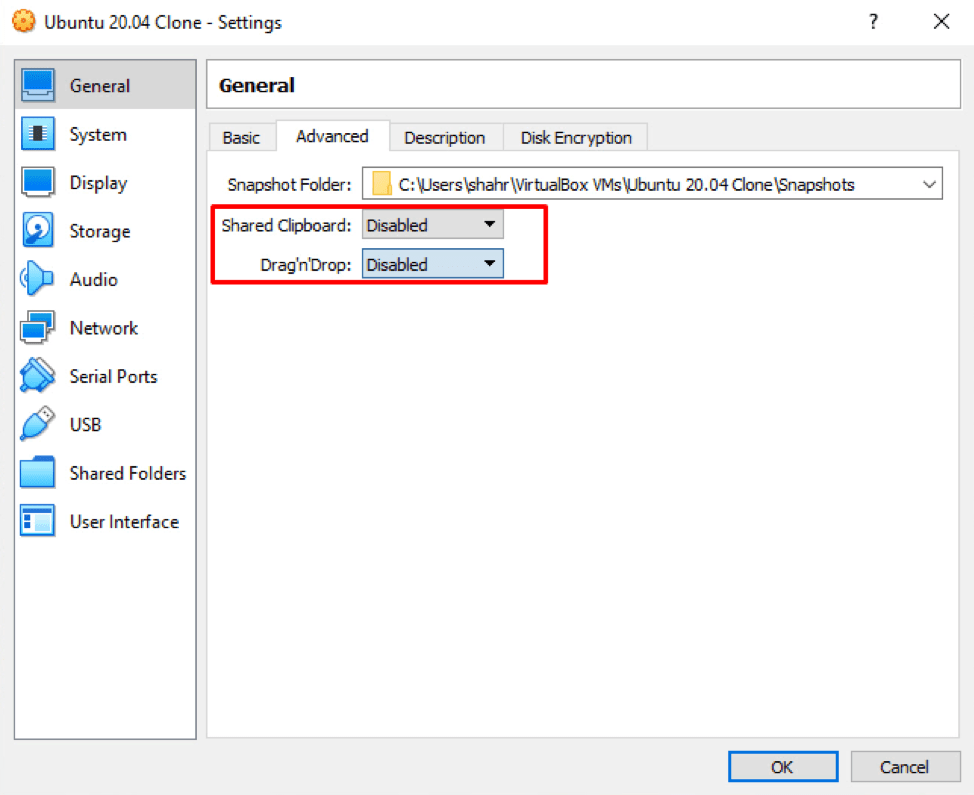Open the Description tab
This screenshot has height=795, width=974.
[445, 137]
